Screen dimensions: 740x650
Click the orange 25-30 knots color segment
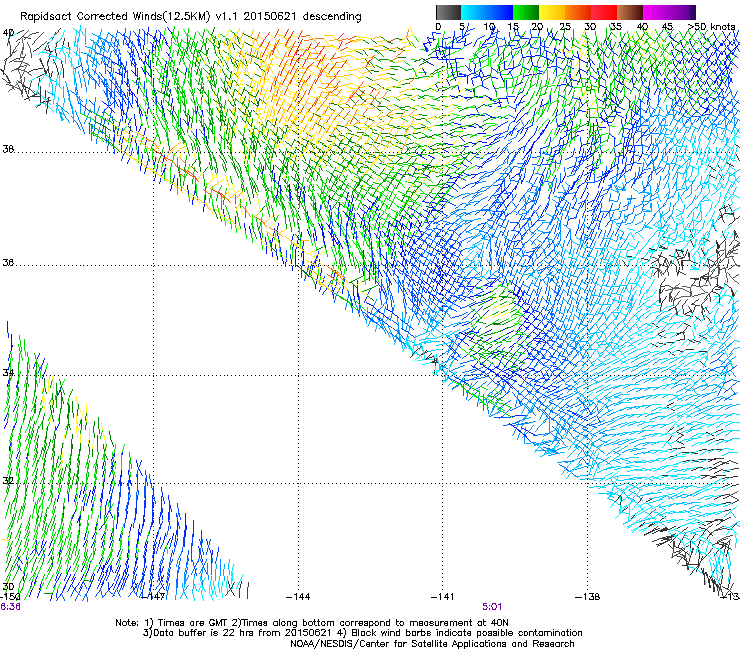(578, 12)
